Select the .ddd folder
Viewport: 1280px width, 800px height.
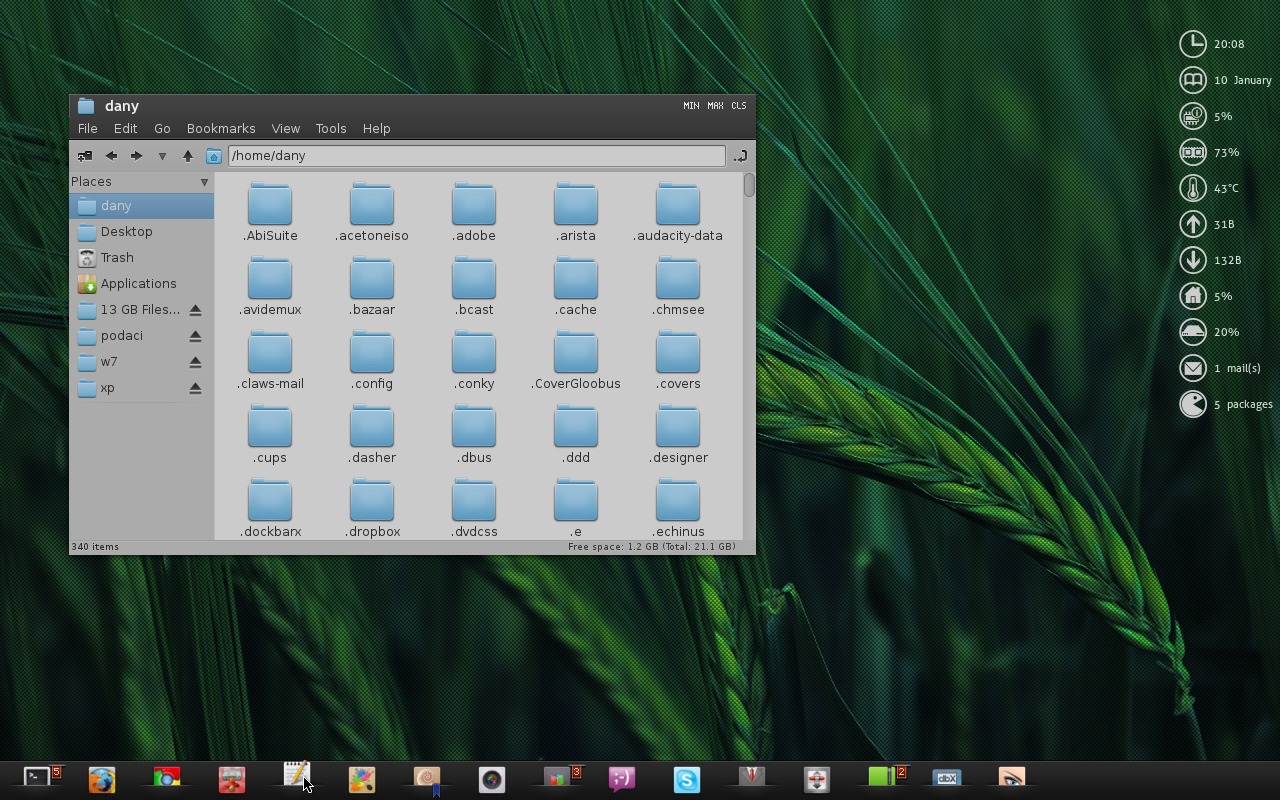click(x=576, y=434)
